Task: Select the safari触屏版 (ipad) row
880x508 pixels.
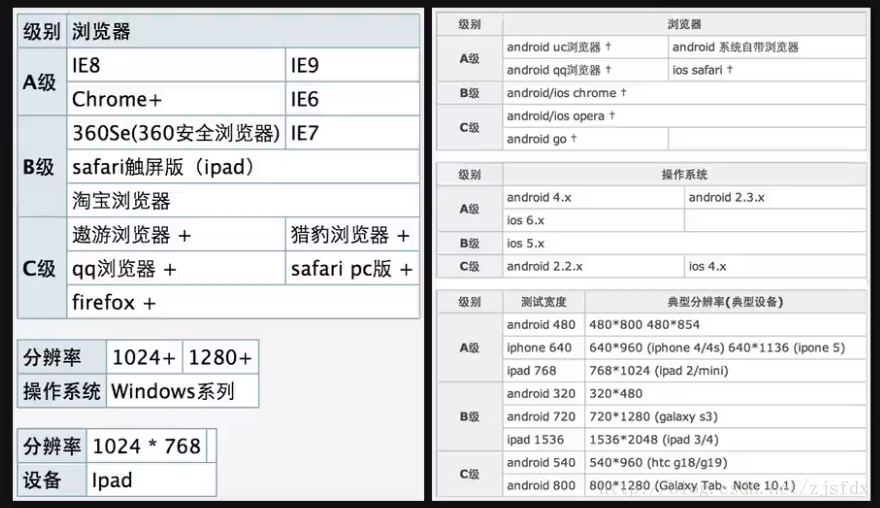Action: 243,167
